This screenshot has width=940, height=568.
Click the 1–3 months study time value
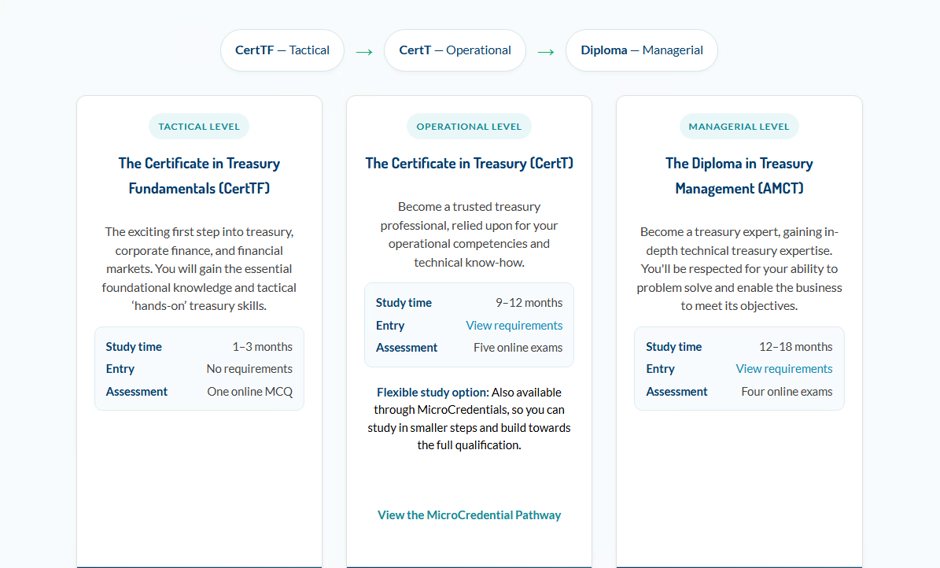tap(262, 347)
